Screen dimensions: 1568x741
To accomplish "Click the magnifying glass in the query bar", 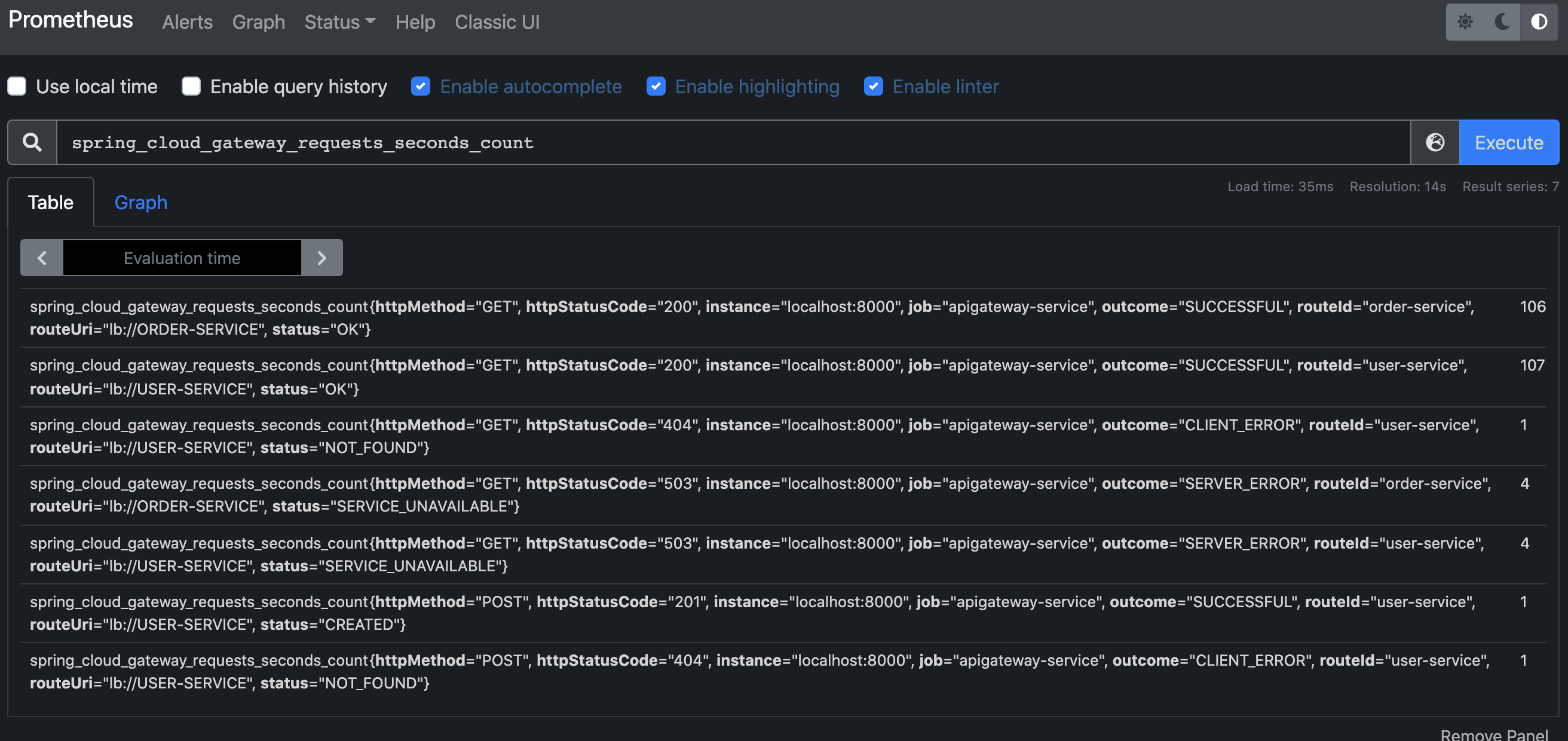I will (32, 142).
